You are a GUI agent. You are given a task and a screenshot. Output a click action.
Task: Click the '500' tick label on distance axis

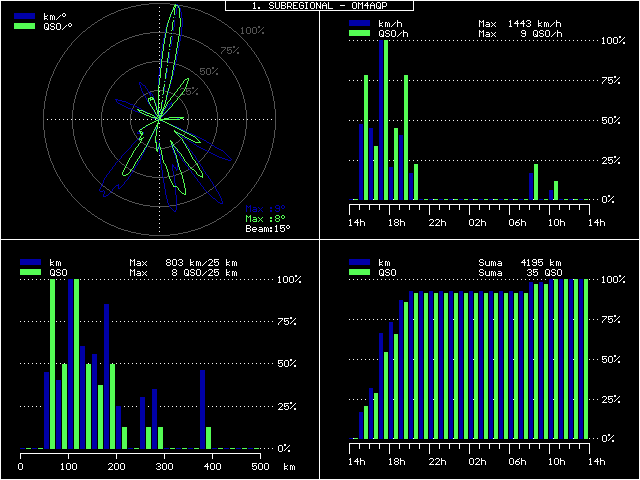259,466
